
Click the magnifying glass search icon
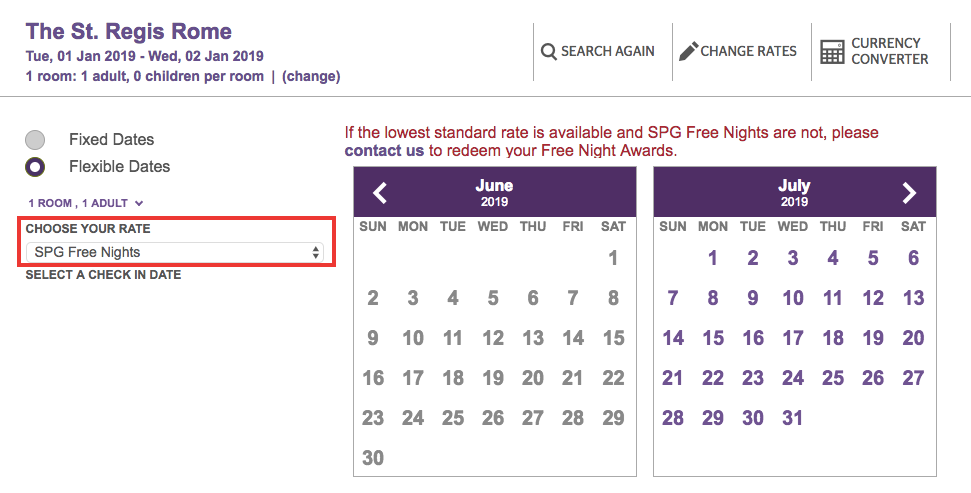click(549, 51)
